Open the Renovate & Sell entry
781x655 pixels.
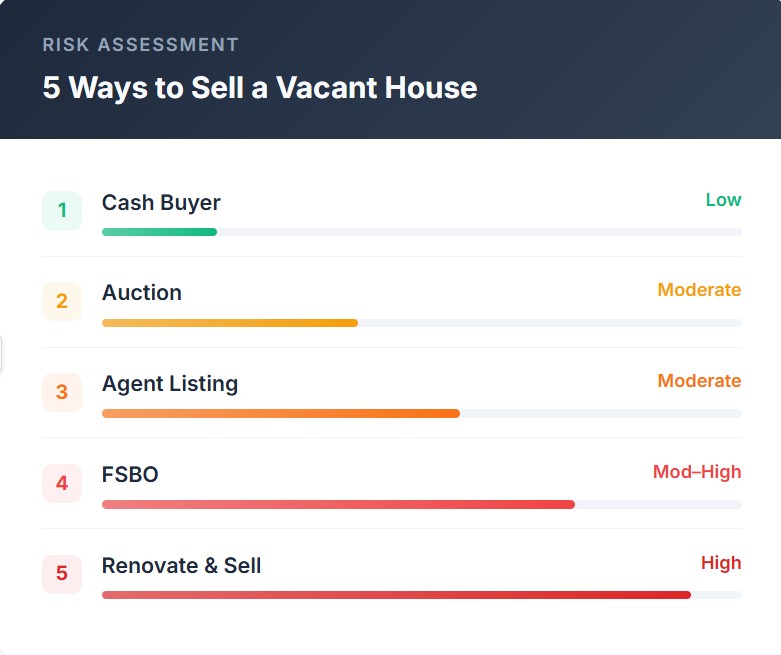click(181, 566)
